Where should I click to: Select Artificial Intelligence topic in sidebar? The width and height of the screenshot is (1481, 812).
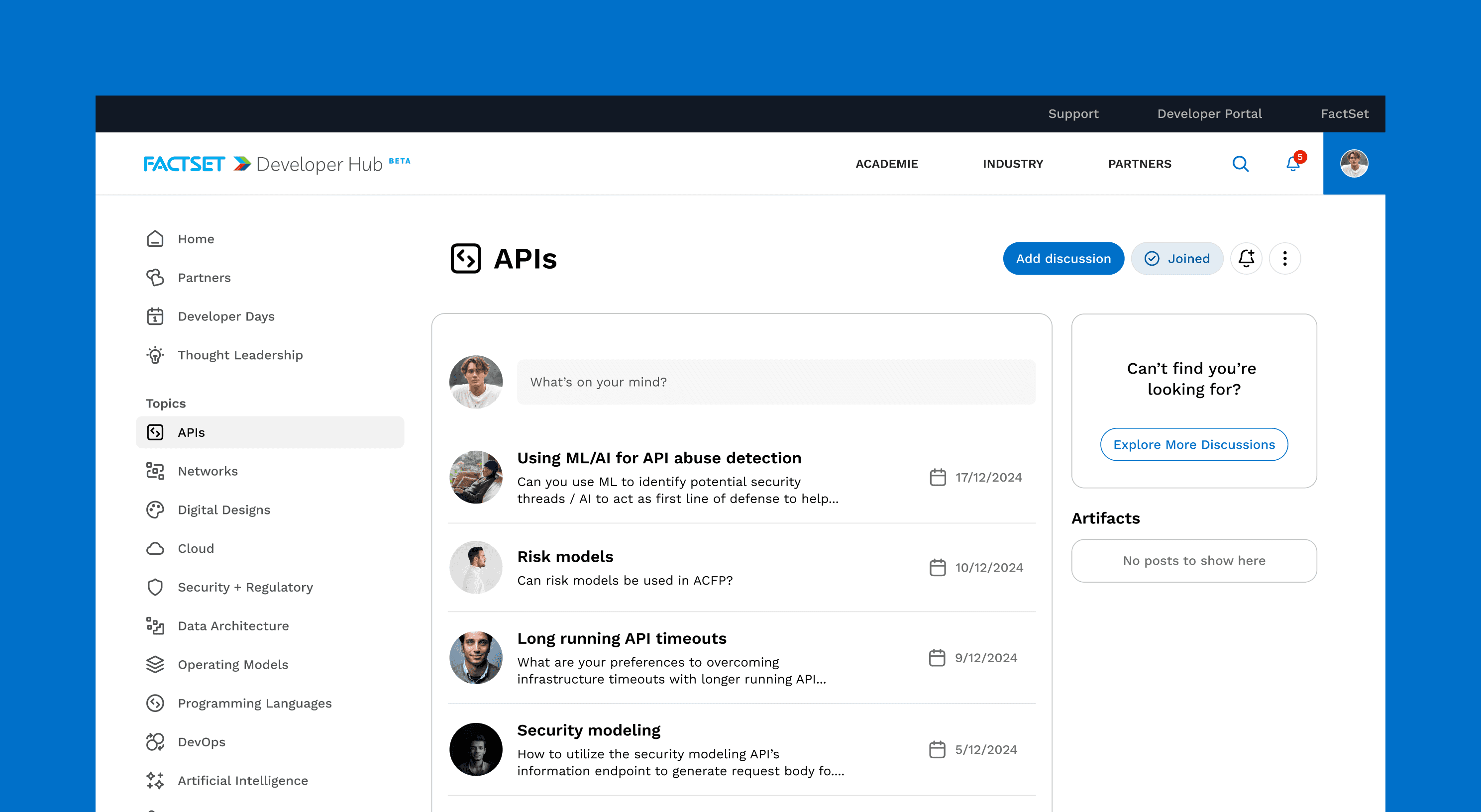coord(243,780)
